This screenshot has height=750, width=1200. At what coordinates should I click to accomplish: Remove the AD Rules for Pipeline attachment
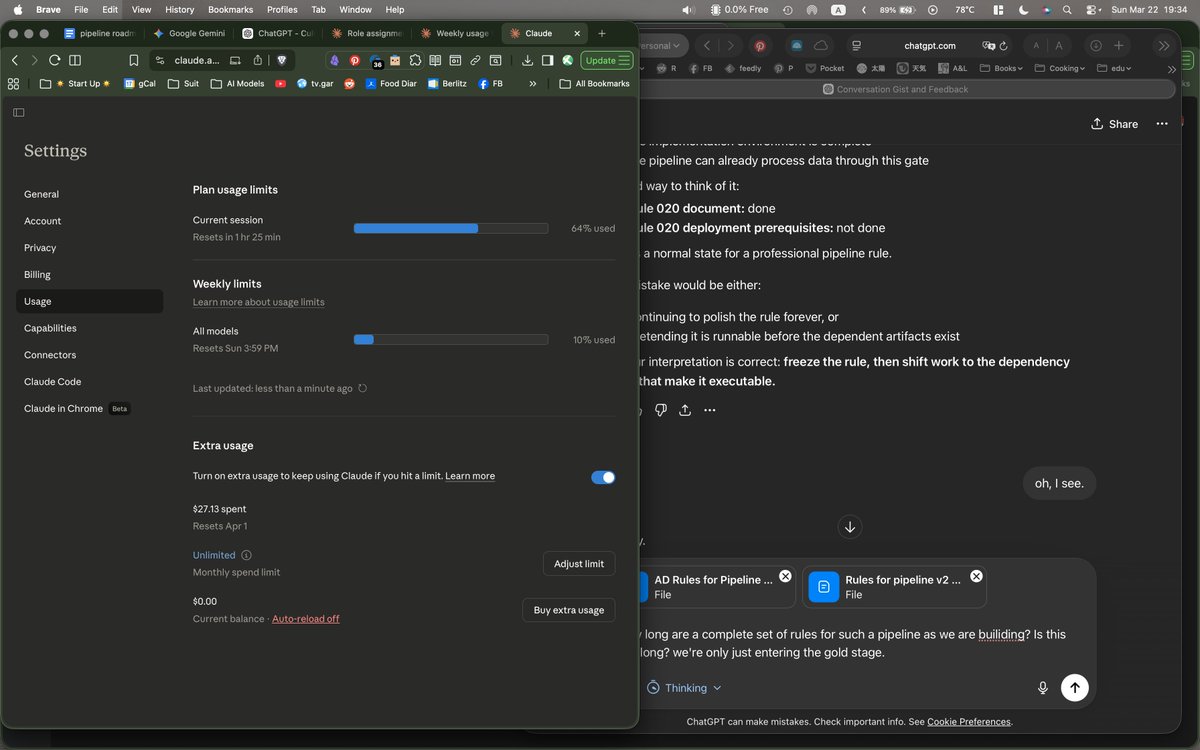point(785,576)
